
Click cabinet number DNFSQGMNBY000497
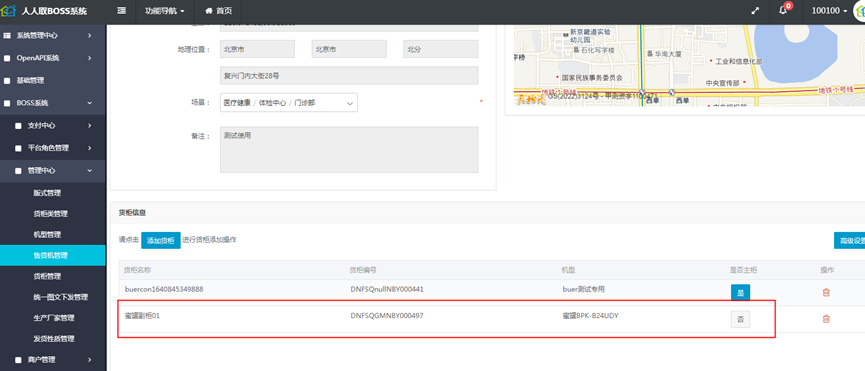pyautogui.click(x=387, y=315)
